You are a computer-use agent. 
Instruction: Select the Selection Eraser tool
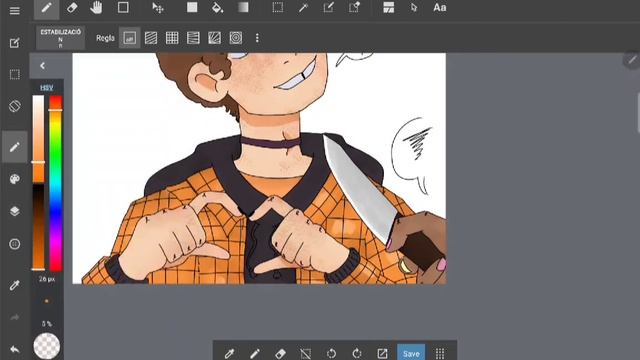point(354,8)
